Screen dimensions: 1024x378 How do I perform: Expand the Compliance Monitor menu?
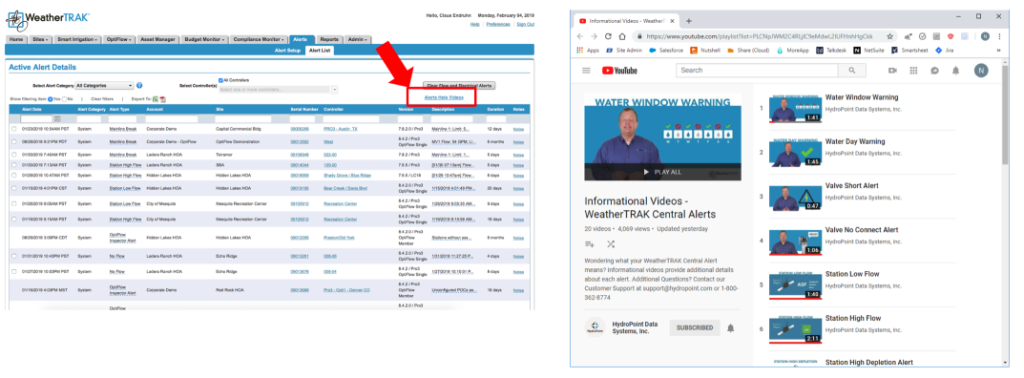click(x=259, y=39)
